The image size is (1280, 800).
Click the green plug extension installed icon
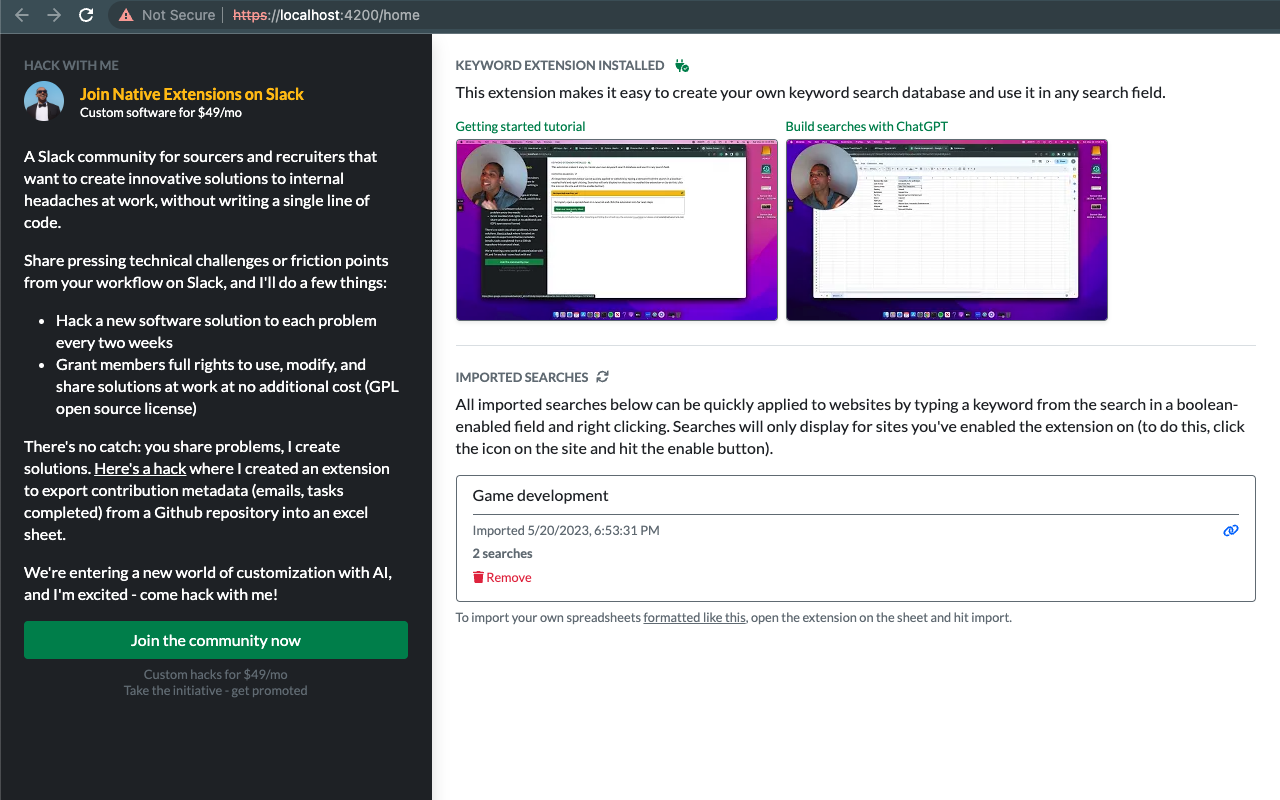(682, 66)
